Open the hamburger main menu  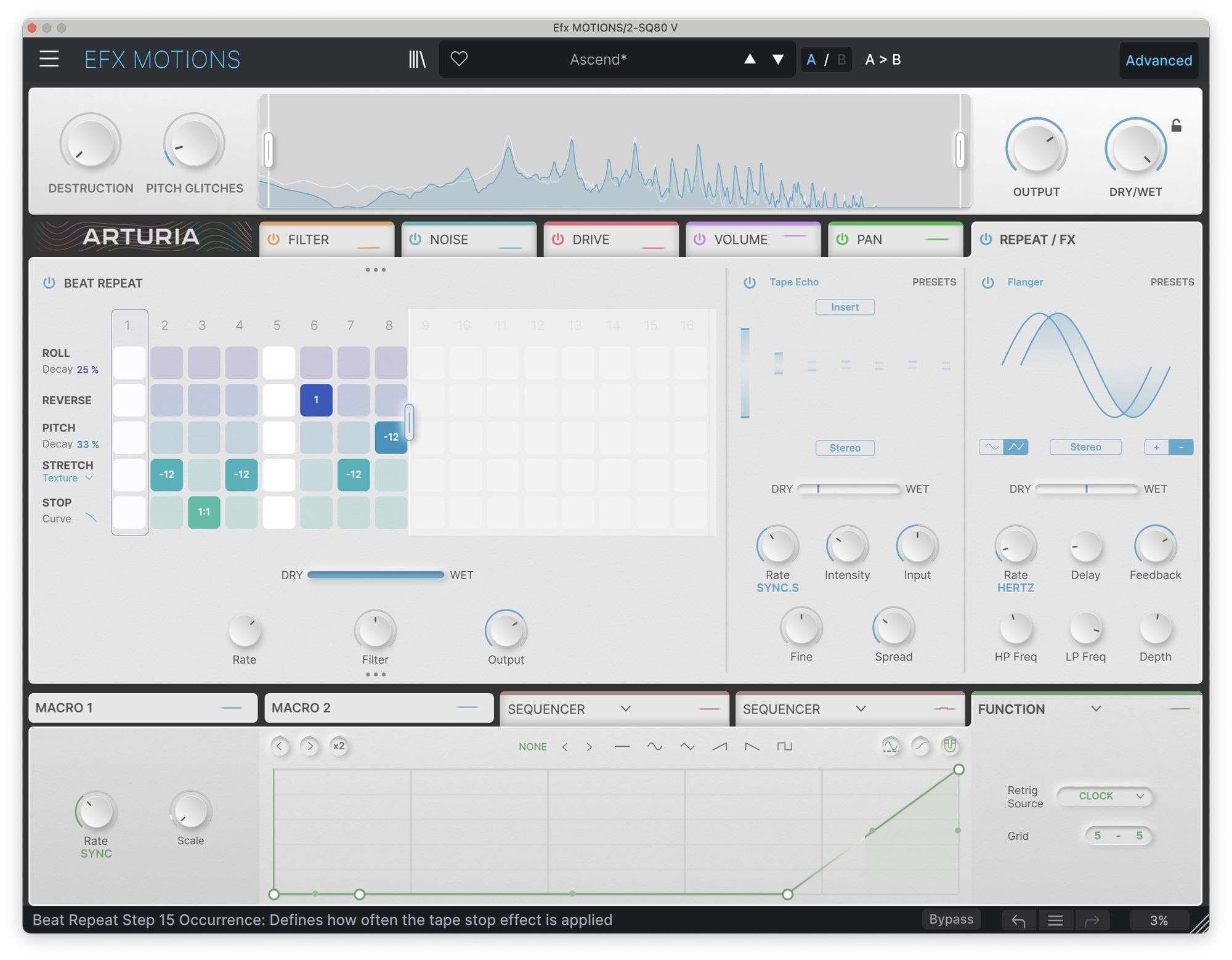click(49, 59)
